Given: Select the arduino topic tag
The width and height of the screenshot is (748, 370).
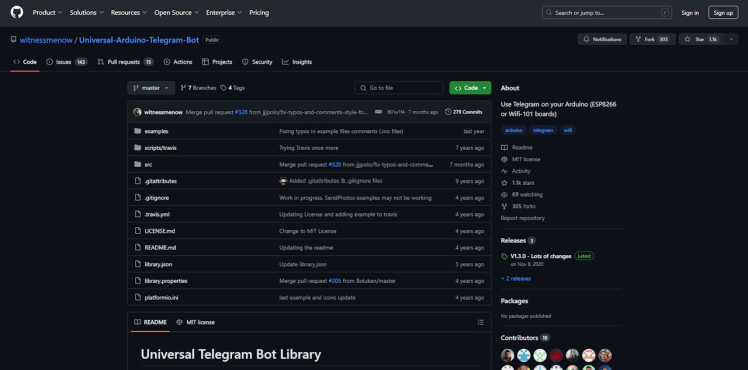Looking at the screenshot, I should click(x=513, y=130).
